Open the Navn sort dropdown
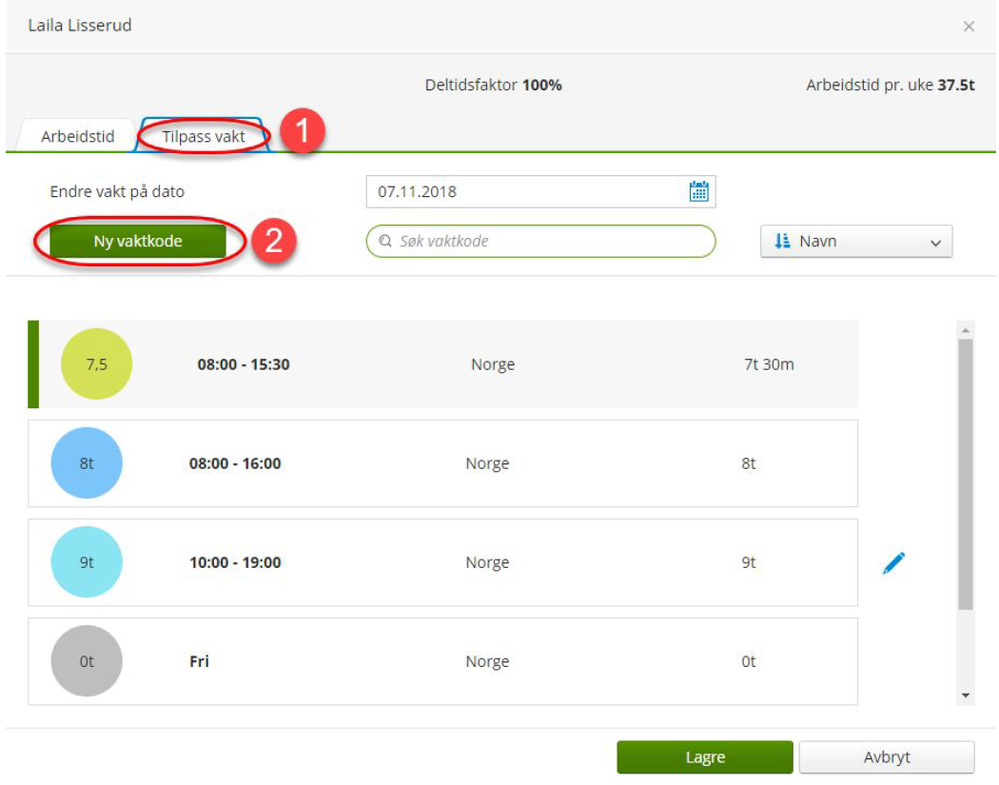The width and height of the screenshot is (999, 785). [x=856, y=241]
